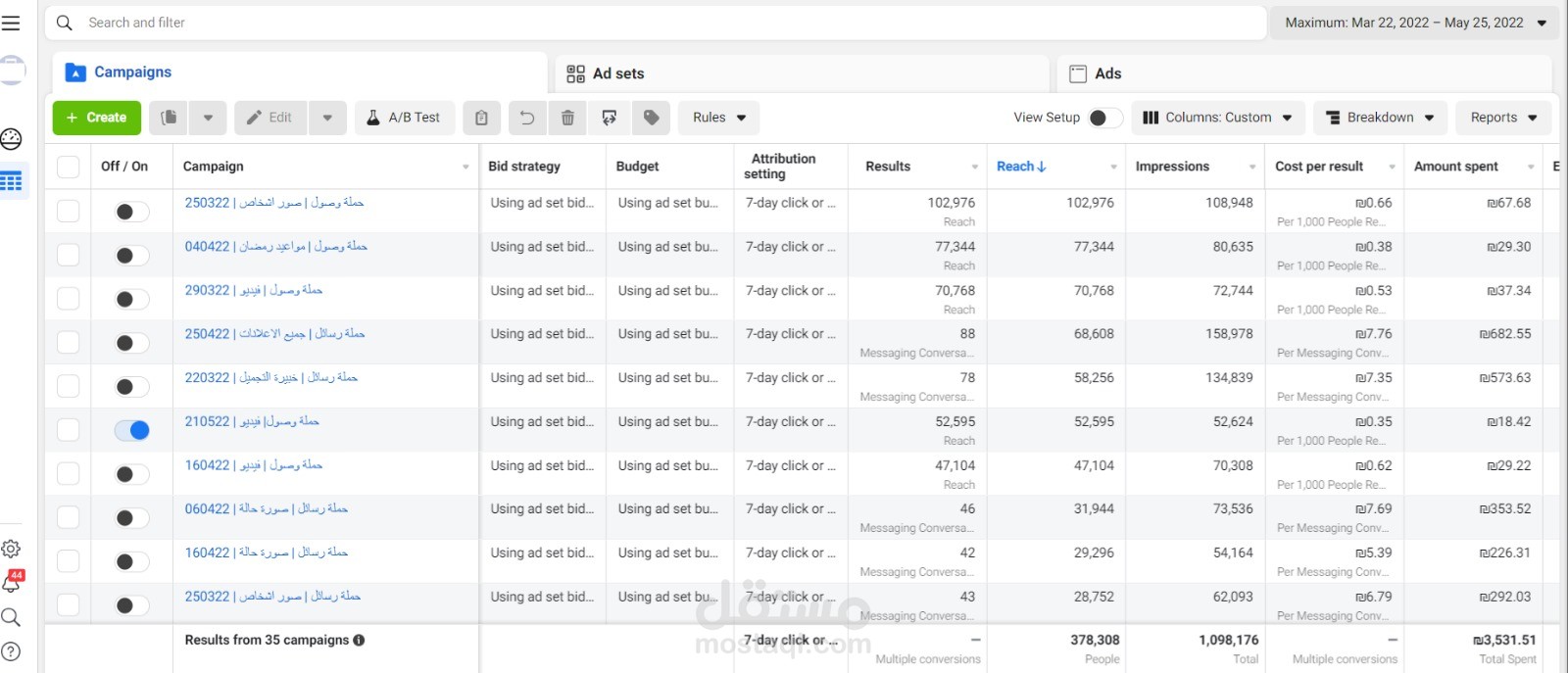Click the undo arrow icon
Viewport: 1568px width, 673px height.
pos(526,118)
